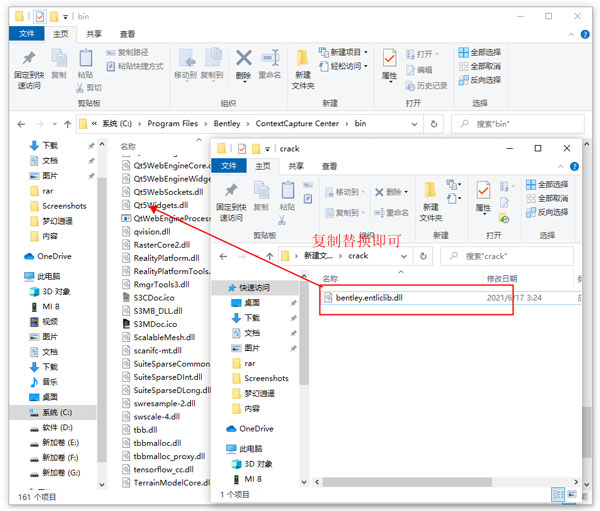The image size is (600, 511).
Task: Select 系统 (C:) drive in bin navigation pane
Action: 51,412
